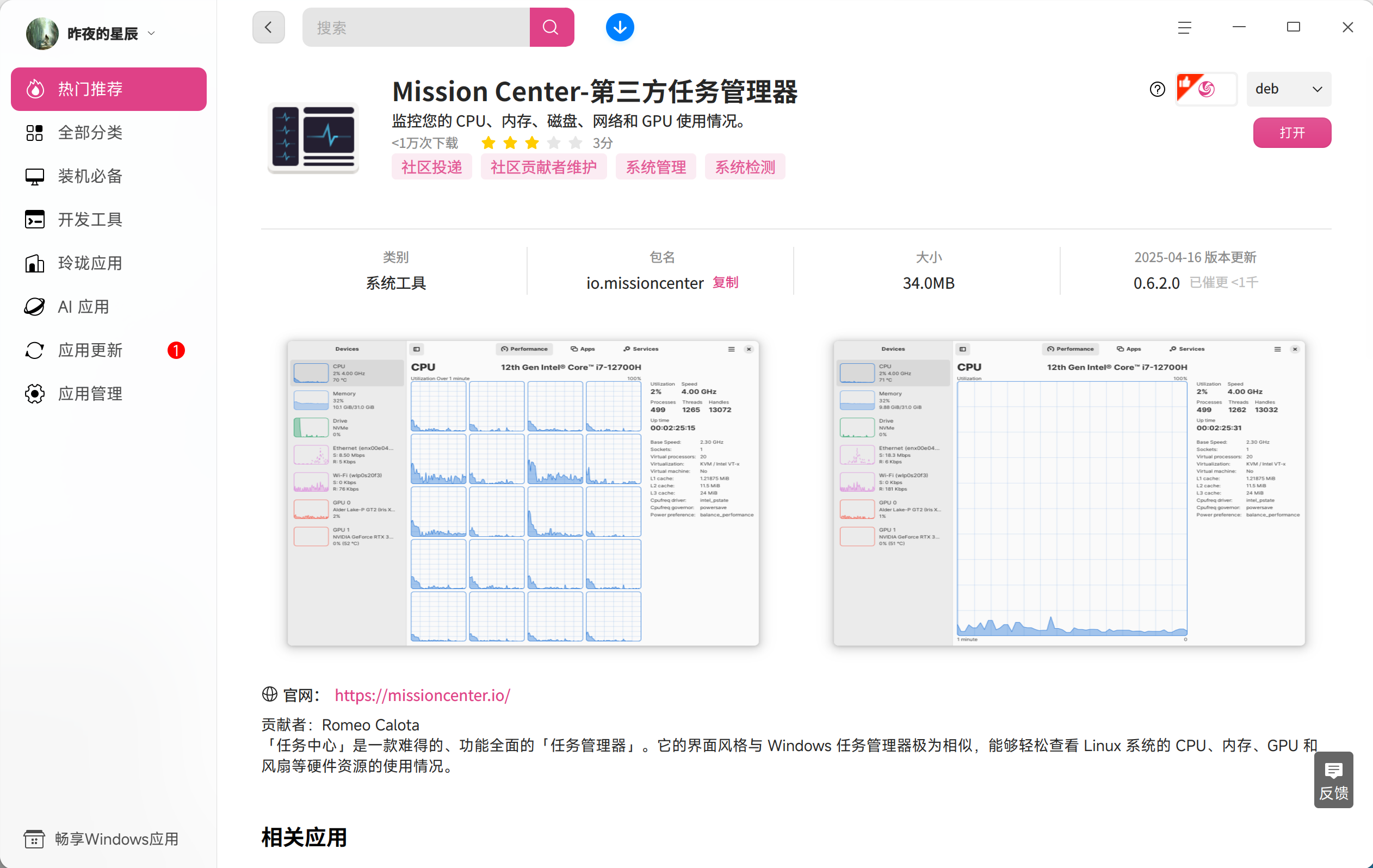This screenshot has height=868, width=1373.
Task: Focus the 搜索 search field
Action: coord(416,27)
